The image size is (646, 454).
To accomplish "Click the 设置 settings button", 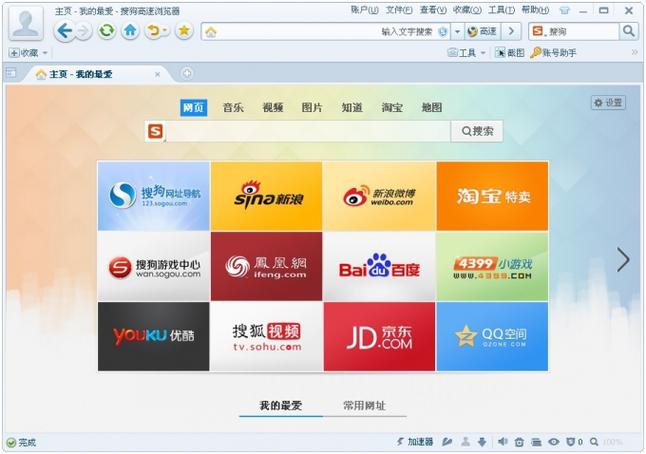I will (608, 103).
